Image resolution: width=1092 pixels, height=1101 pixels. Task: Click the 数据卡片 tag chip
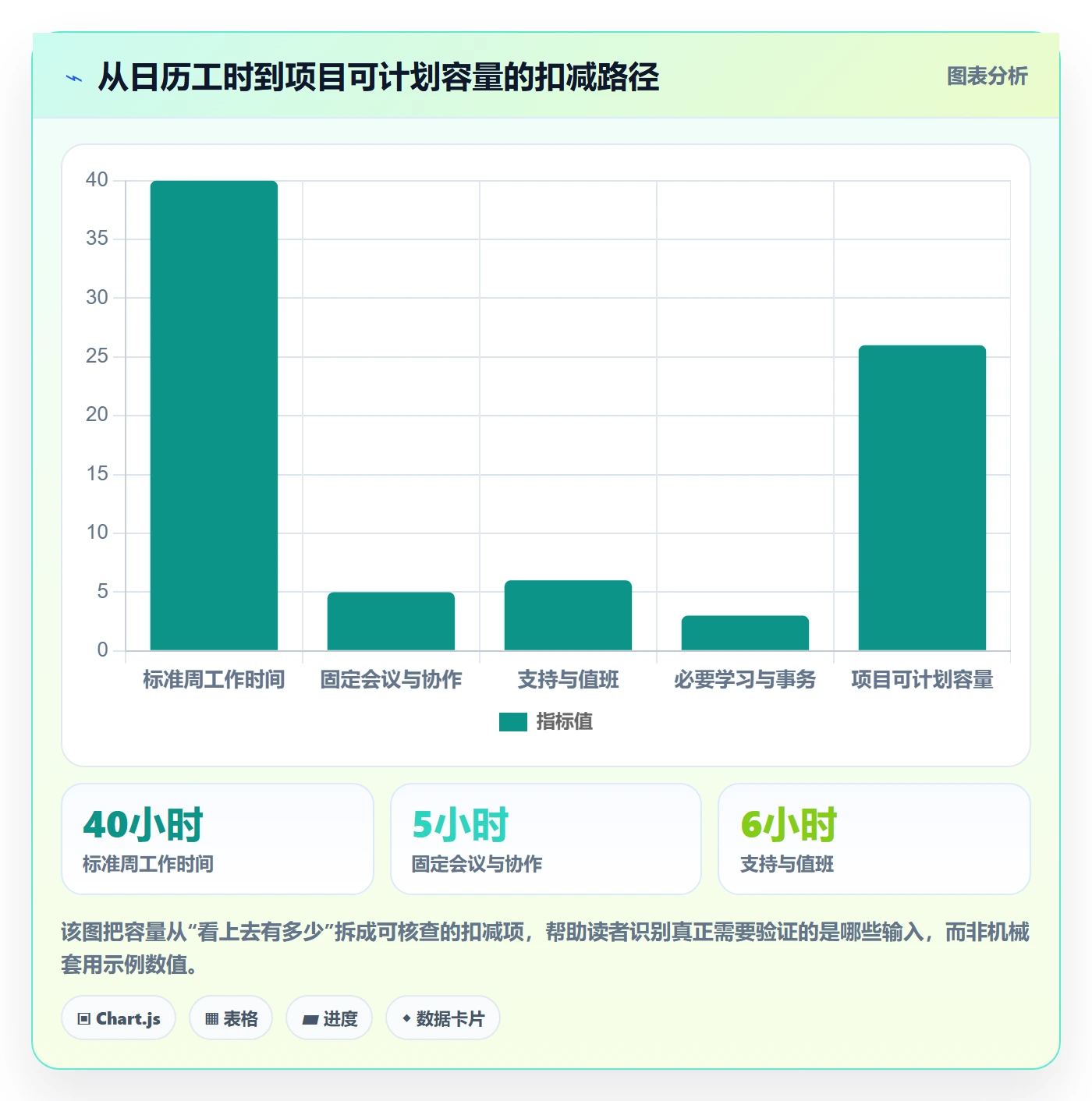coord(442,1018)
